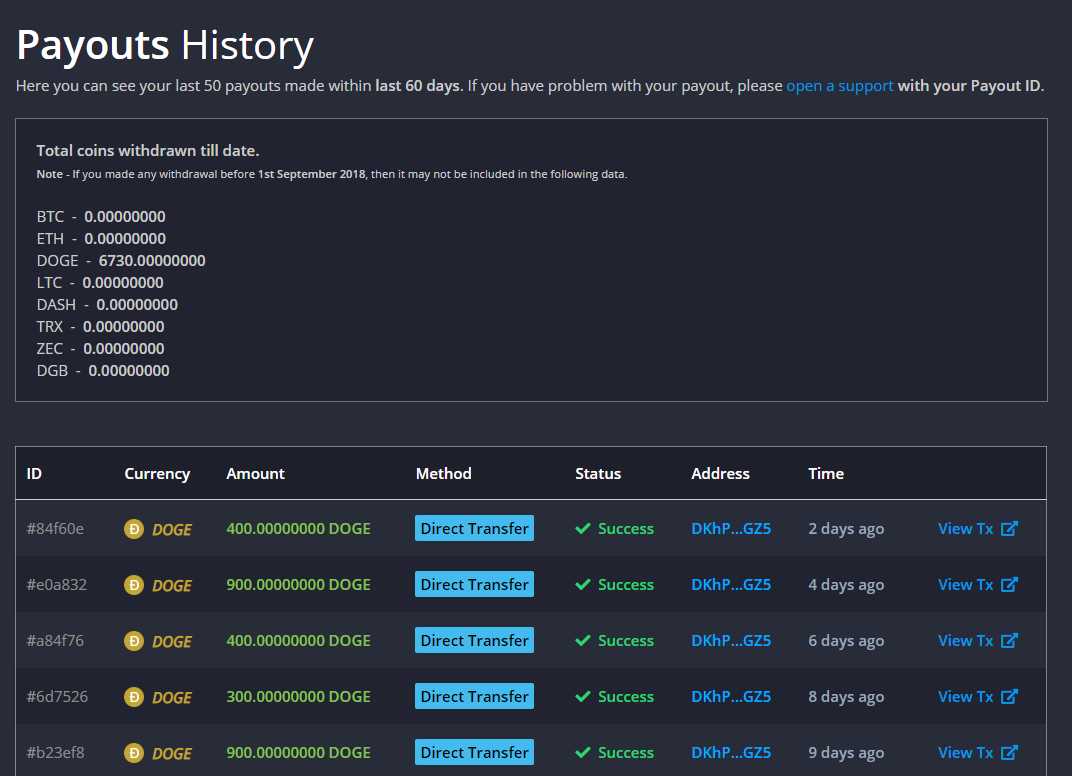Click the DOGE coin icon in row #e0a832

134,585
